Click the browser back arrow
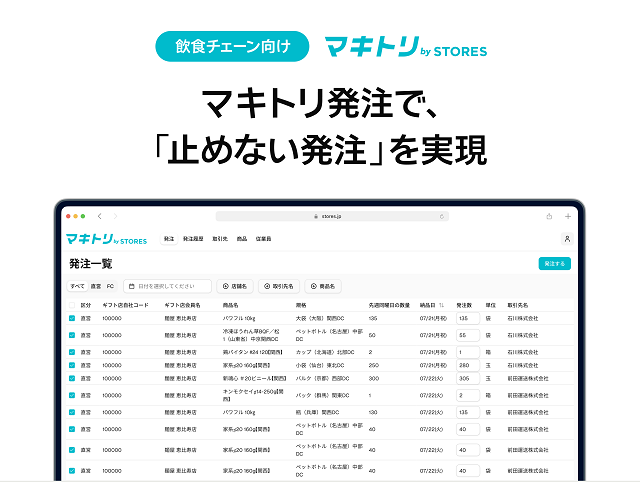This screenshot has width=640, height=482. (100, 216)
